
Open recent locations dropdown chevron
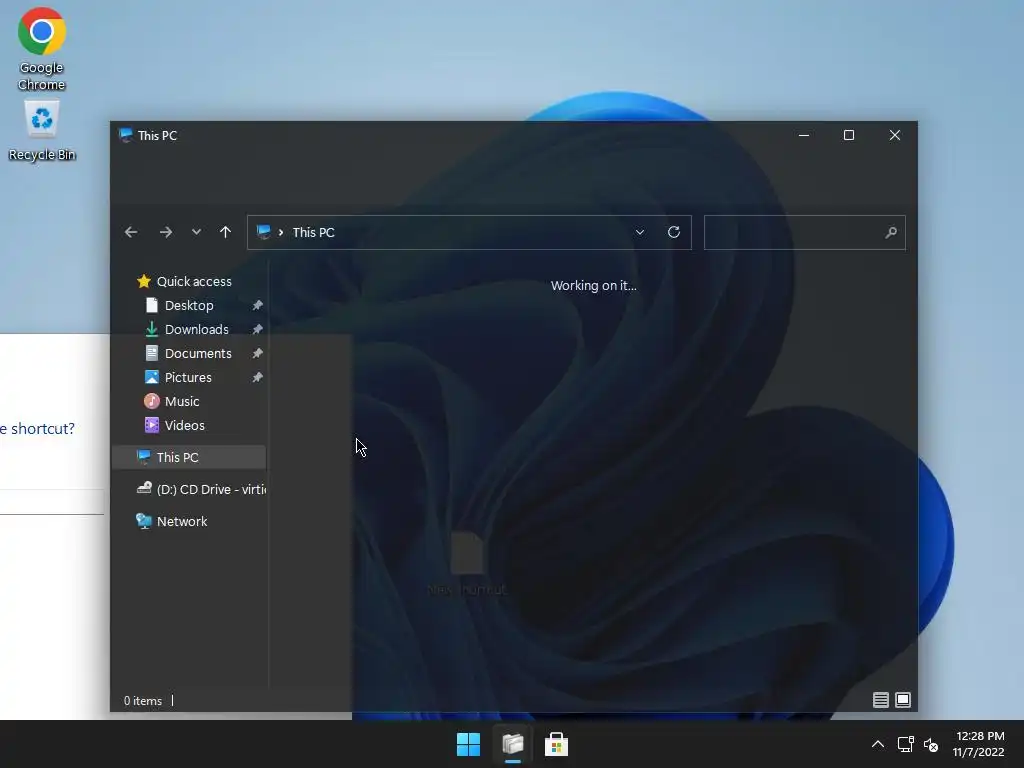point(196,232)
